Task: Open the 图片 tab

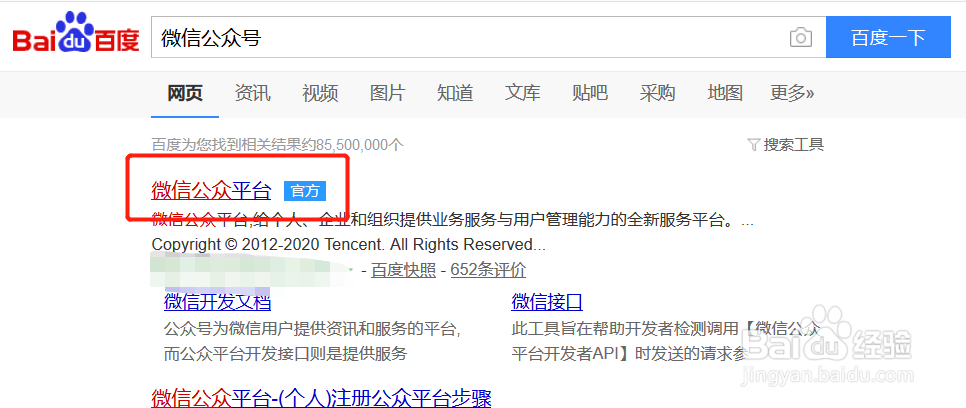Action: coord(388,93)
